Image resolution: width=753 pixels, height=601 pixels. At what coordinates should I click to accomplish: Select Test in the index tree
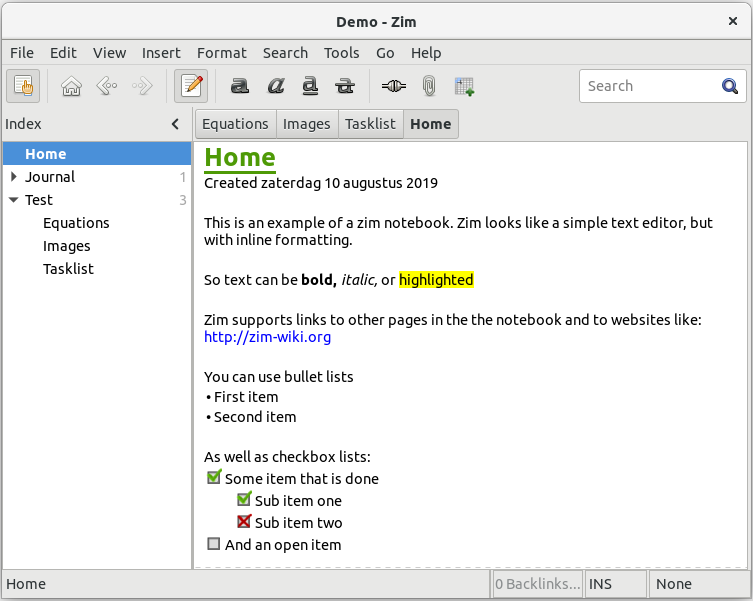point(97,200)
